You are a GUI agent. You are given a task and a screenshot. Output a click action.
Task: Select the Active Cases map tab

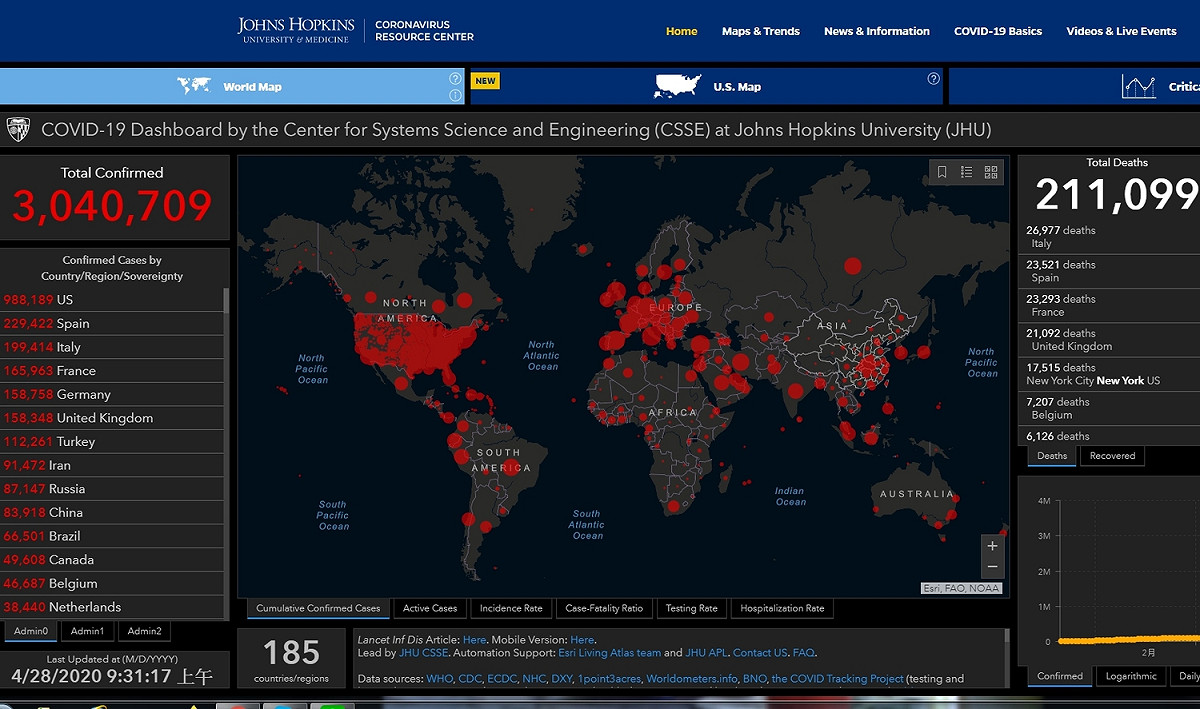[x=430, y=608]
